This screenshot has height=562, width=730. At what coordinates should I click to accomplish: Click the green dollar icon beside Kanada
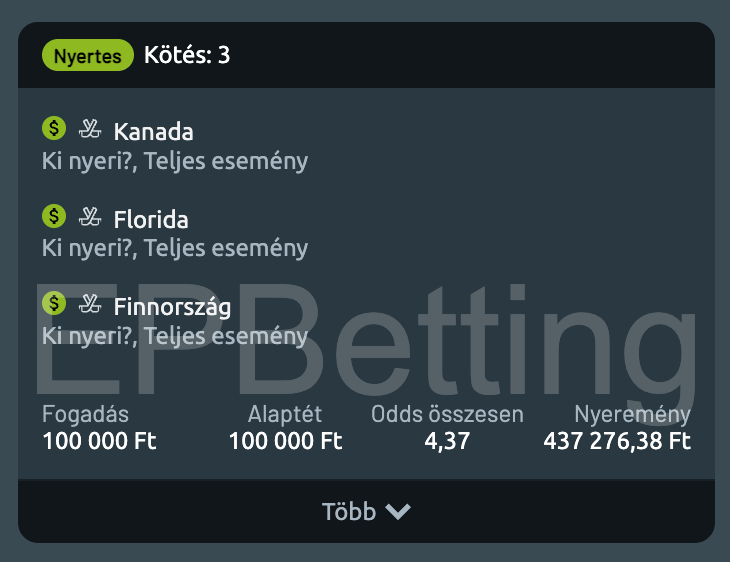pos(54,129)
